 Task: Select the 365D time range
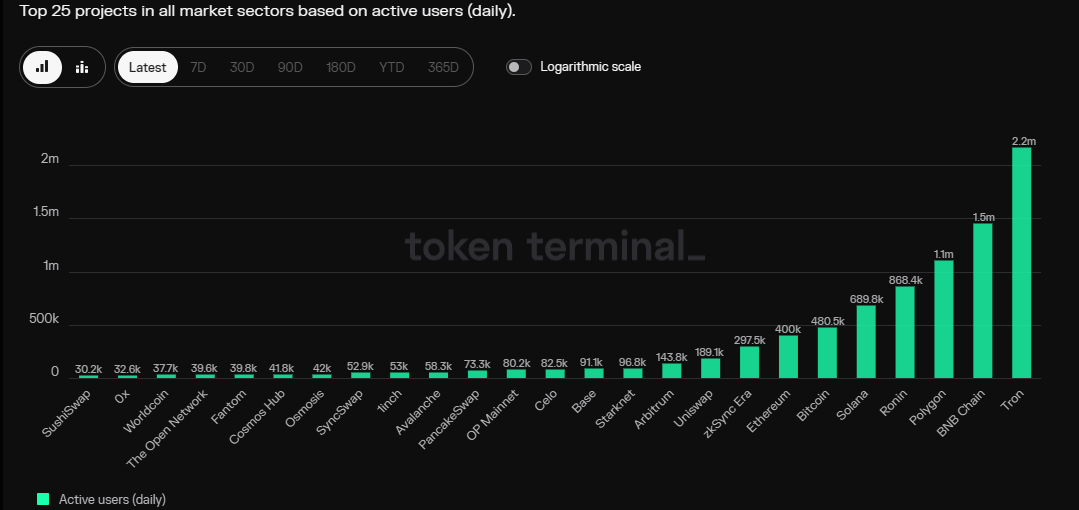tap(443, 67)
